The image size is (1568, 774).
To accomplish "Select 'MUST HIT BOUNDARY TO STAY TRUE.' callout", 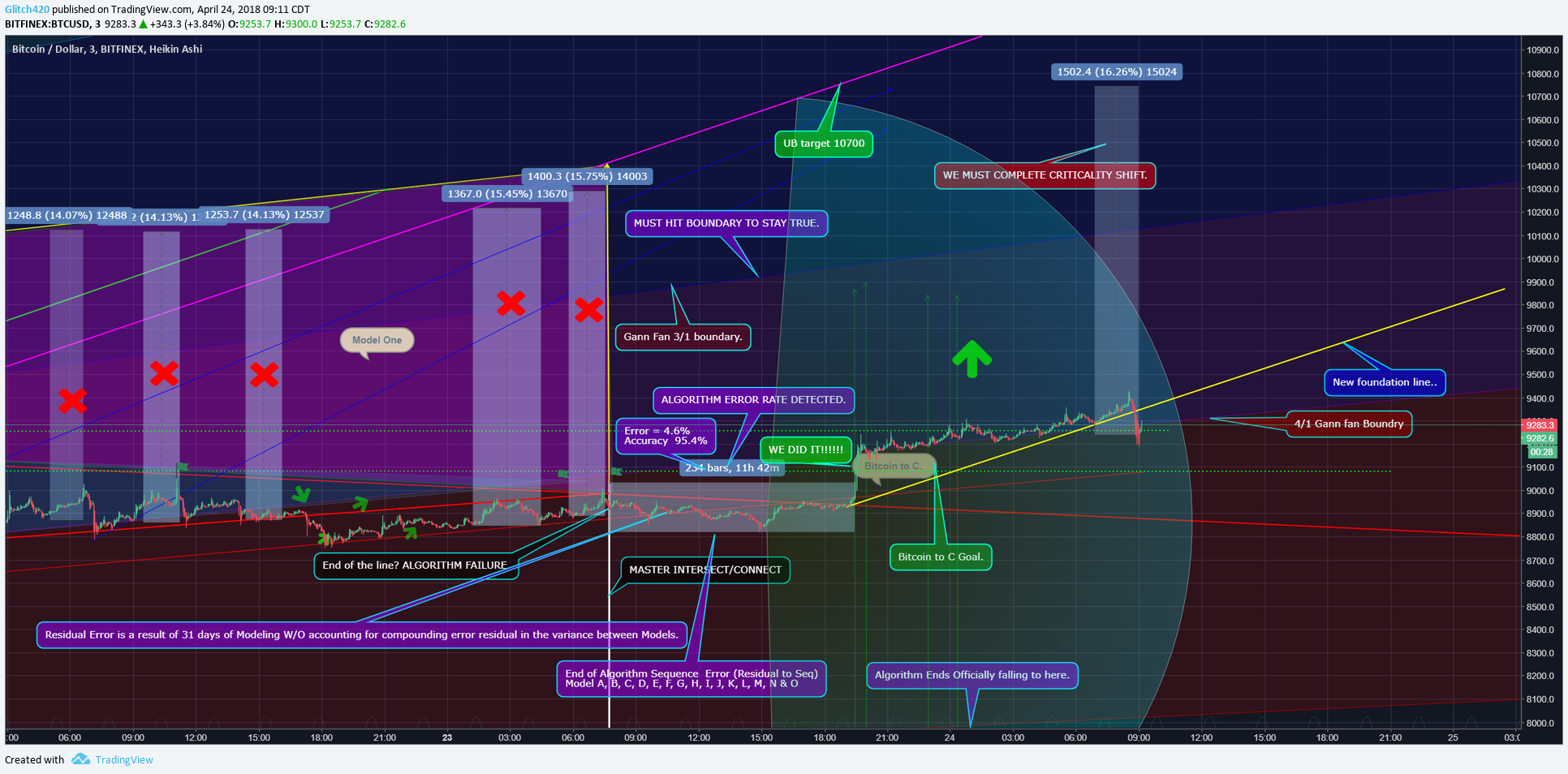I will click(x=726, y=223).
